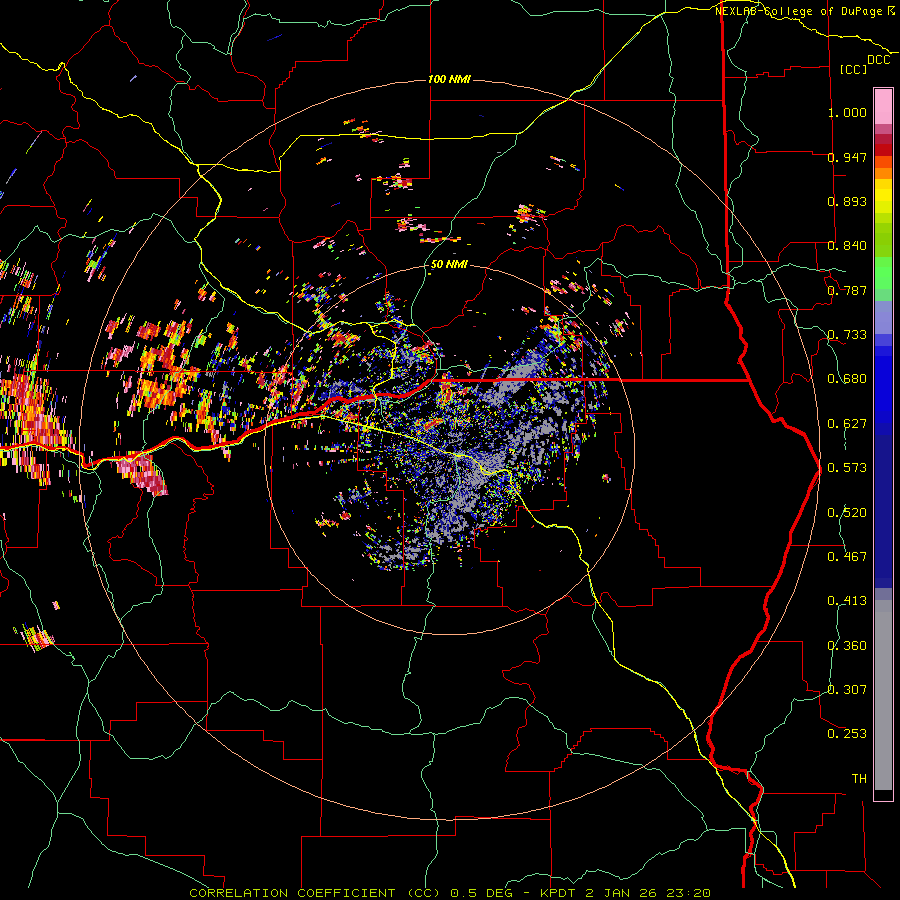Click the bright green segment of color bar
Screen dimensions: 900x900
point(883,273)
